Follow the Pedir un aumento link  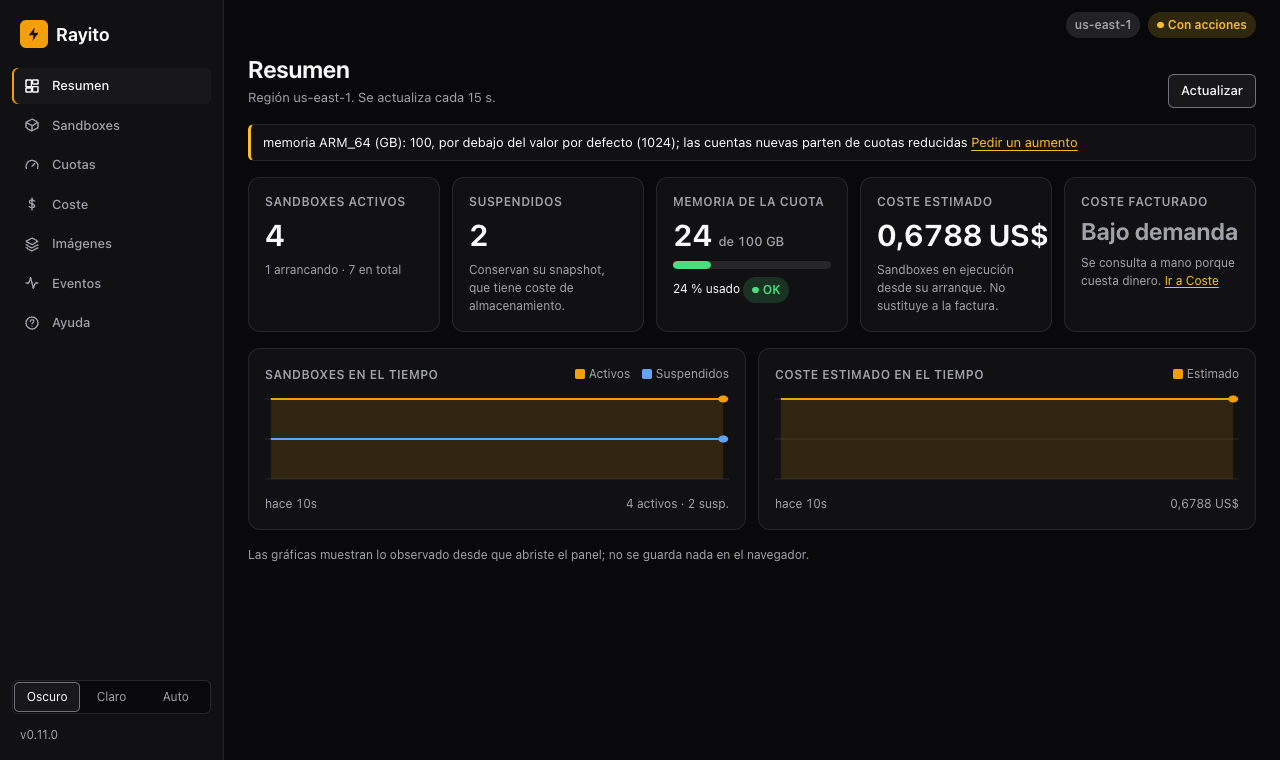tap(1024, 143)
